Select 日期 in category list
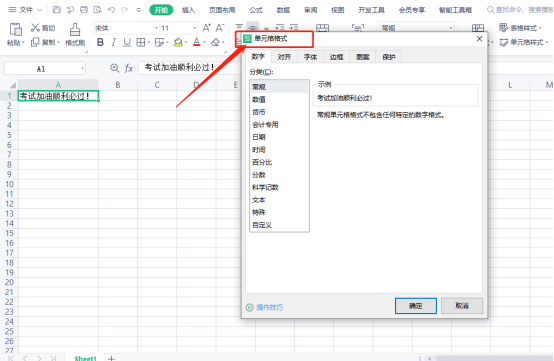The height and width of the screenshot is (361, 554). click(279, 137)
